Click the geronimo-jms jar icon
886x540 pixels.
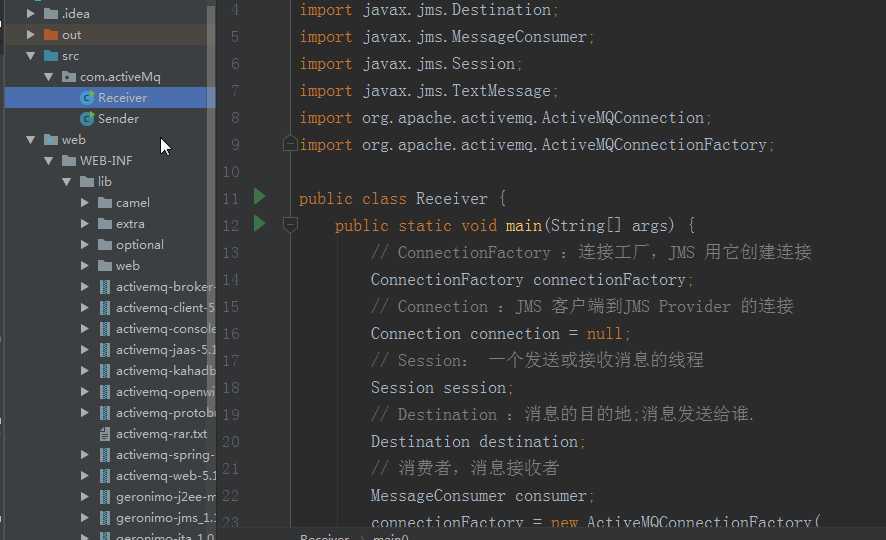coord(105,517)
